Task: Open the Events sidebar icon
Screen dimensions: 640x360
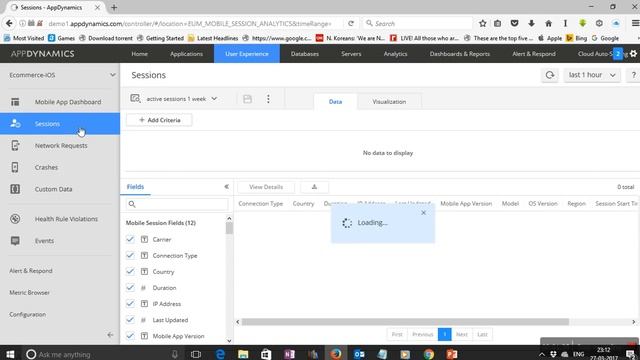Action: (x=15, y=241)
